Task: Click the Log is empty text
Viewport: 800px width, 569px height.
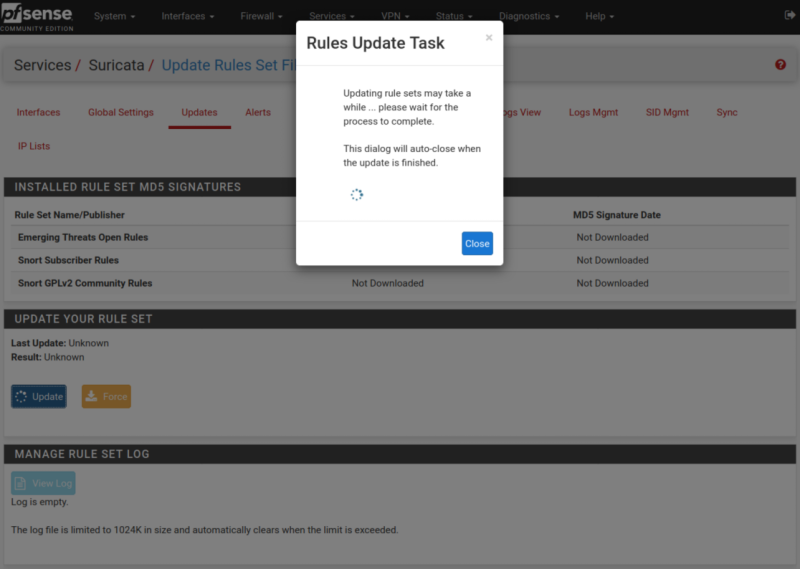Action: click(x=39, y=502)
